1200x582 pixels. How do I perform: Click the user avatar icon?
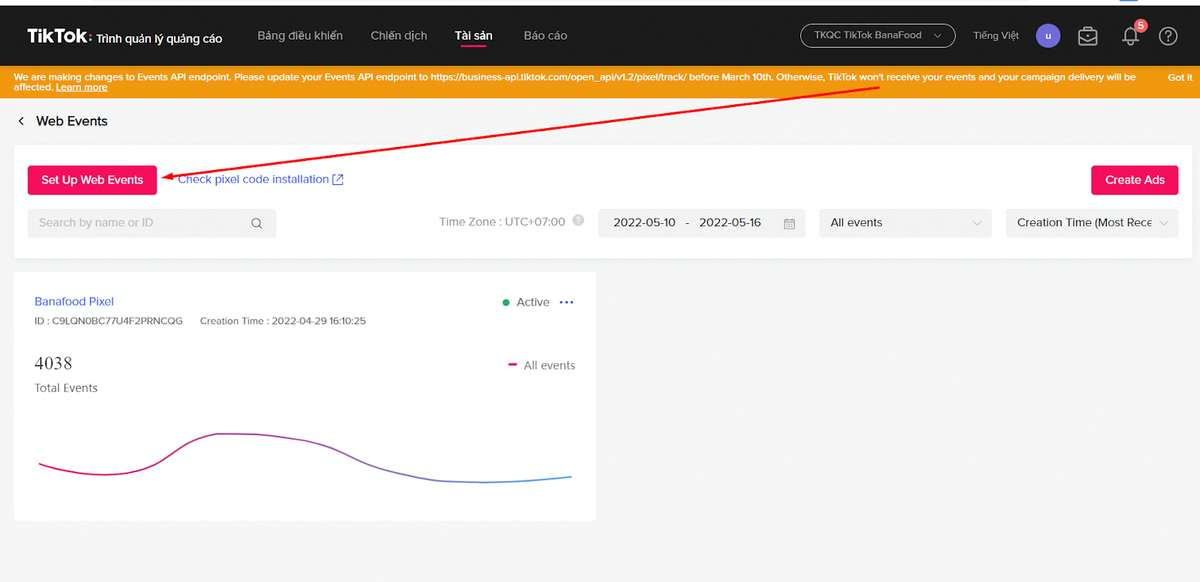point(1047,36)
